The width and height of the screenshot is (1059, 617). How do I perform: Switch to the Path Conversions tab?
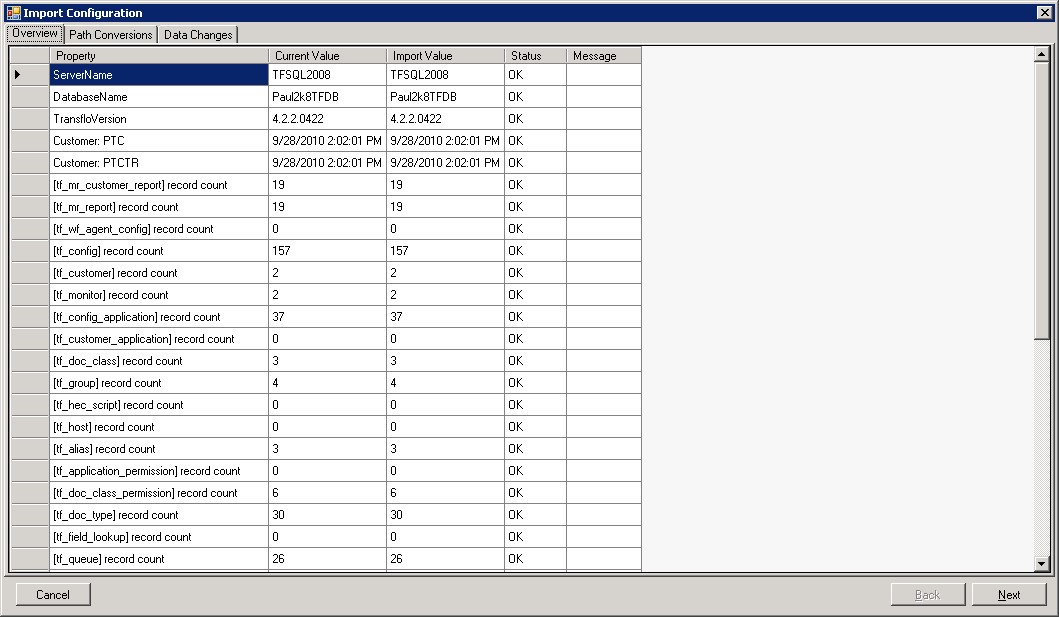(x=110, y=33)
